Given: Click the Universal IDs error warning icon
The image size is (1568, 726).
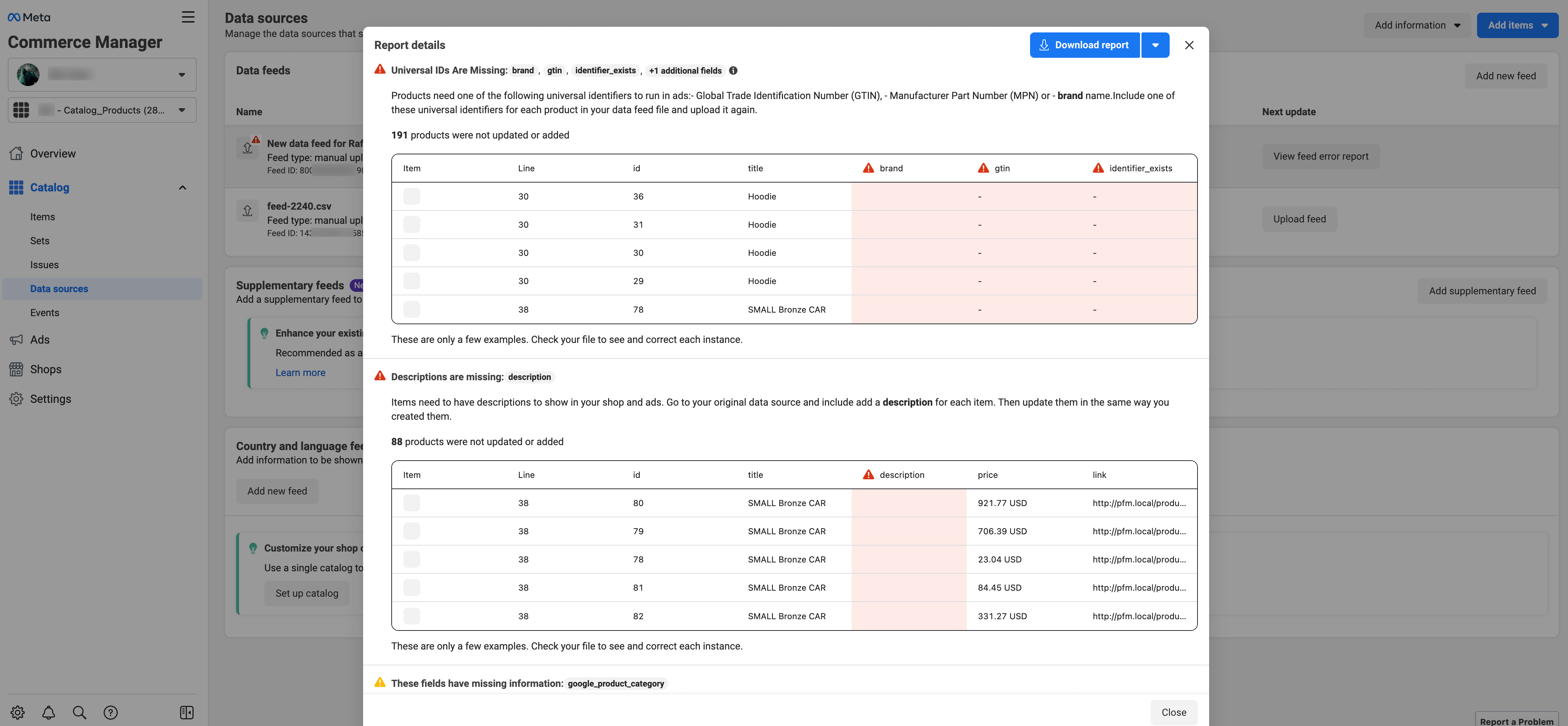Looking at the screenshot, I should pos(380,69).
